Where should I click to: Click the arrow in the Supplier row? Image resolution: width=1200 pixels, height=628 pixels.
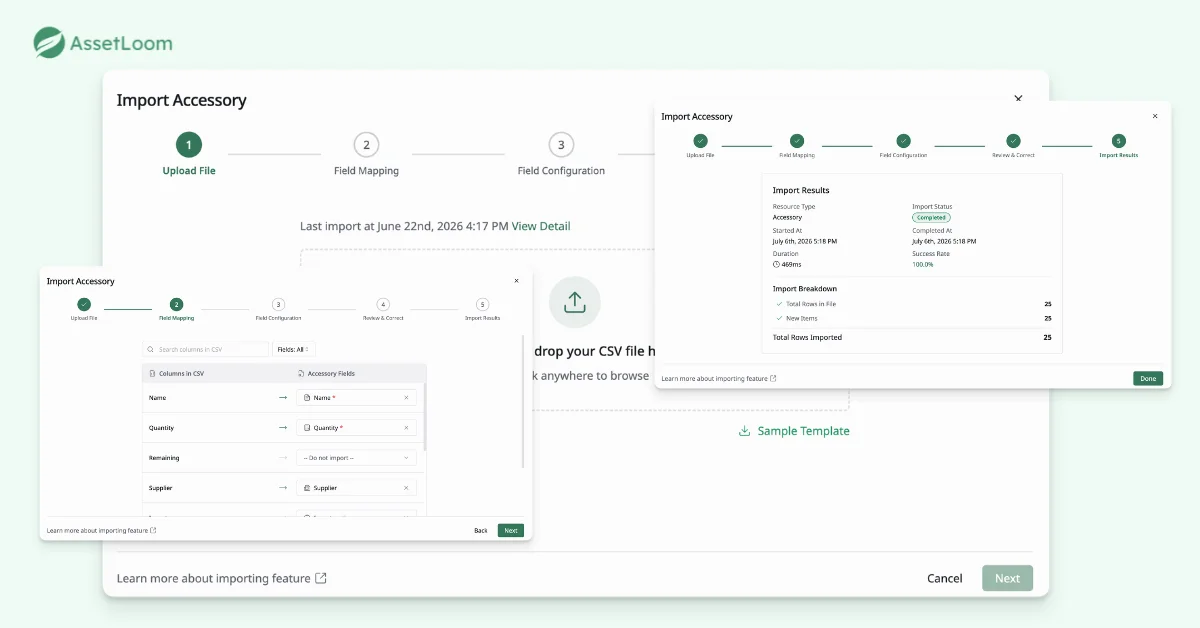click(283, 488)
